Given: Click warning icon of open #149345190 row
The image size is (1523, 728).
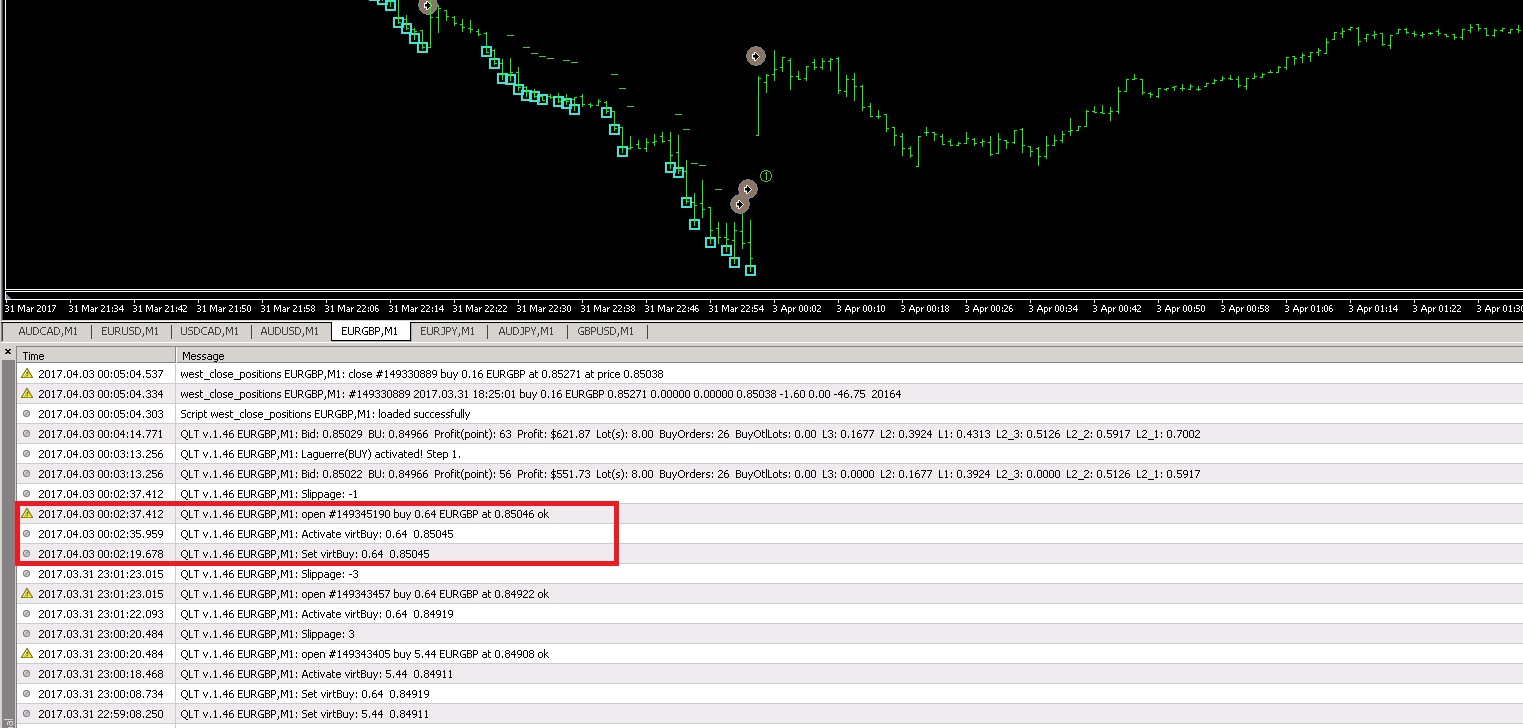Looking at the screenshot, I should pyautogui.click(x=27, y=513).
